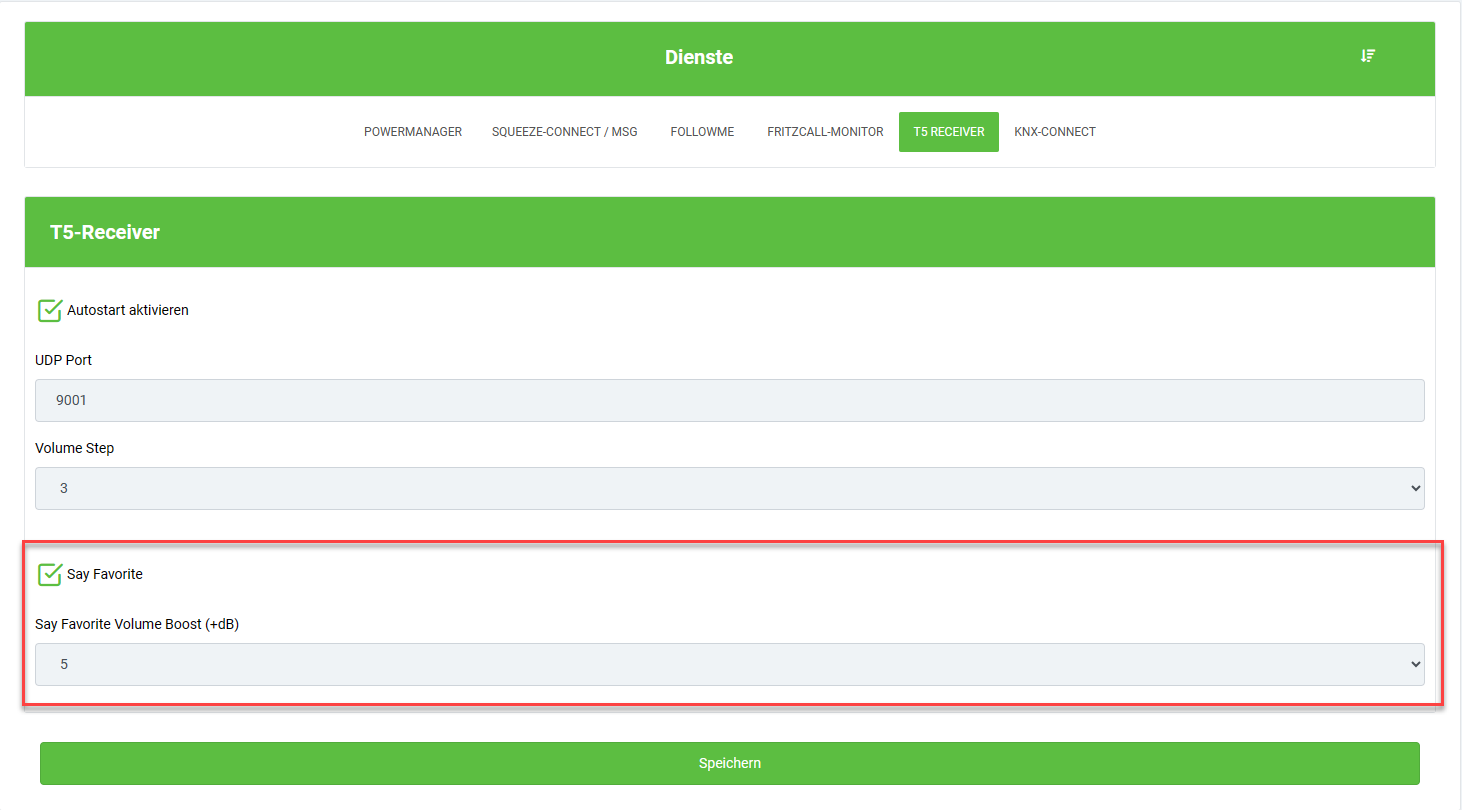Select the FOLLOWME tab
This screenshot has width=1462, height=810.
[x=702, y=132]
